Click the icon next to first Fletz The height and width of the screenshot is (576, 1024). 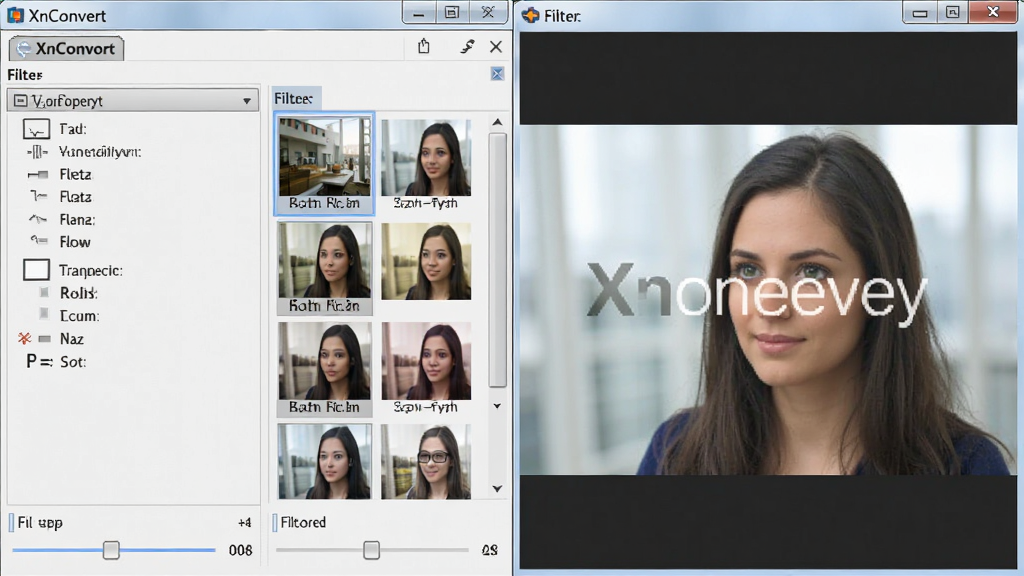38,174
